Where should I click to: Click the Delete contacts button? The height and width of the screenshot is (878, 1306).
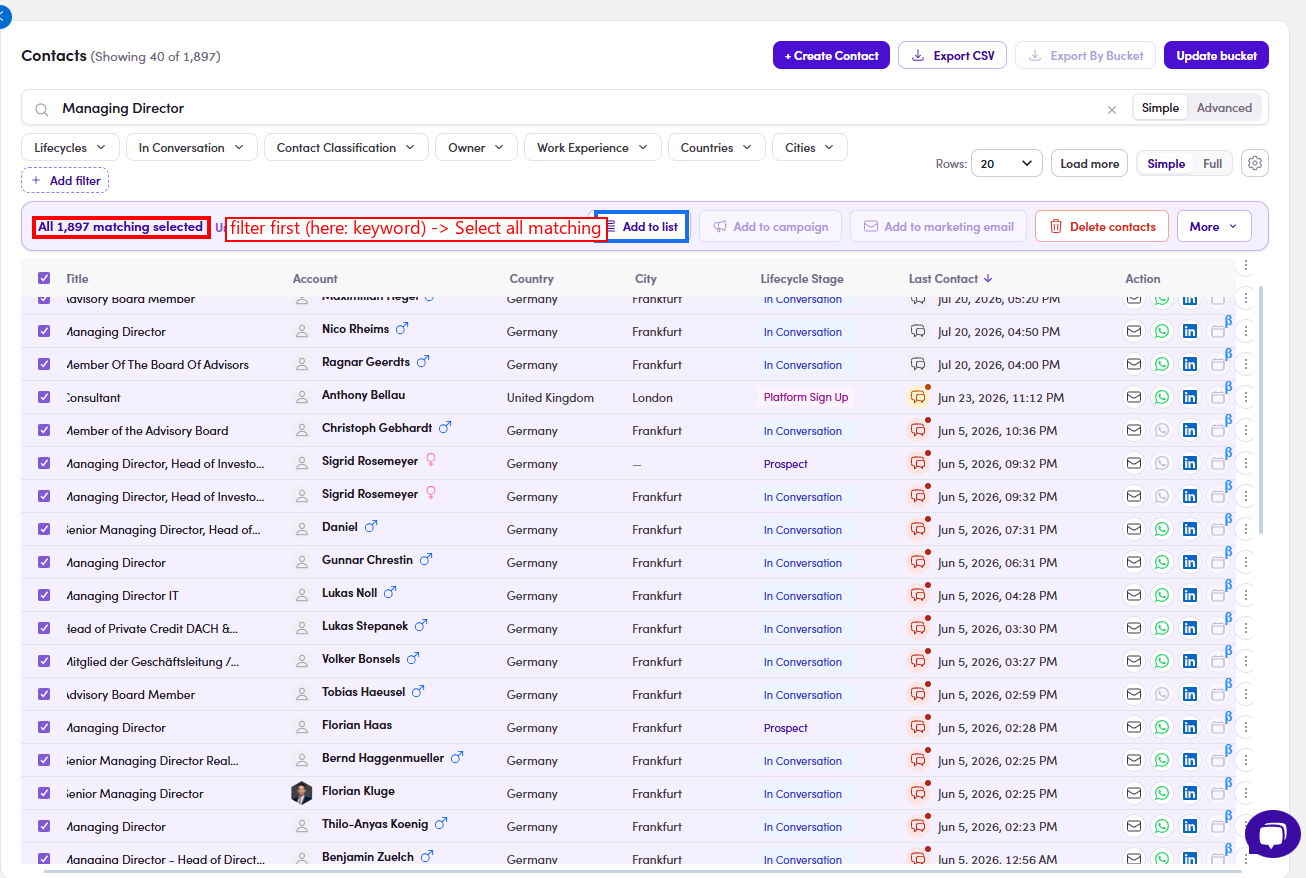click(1102, 227)
